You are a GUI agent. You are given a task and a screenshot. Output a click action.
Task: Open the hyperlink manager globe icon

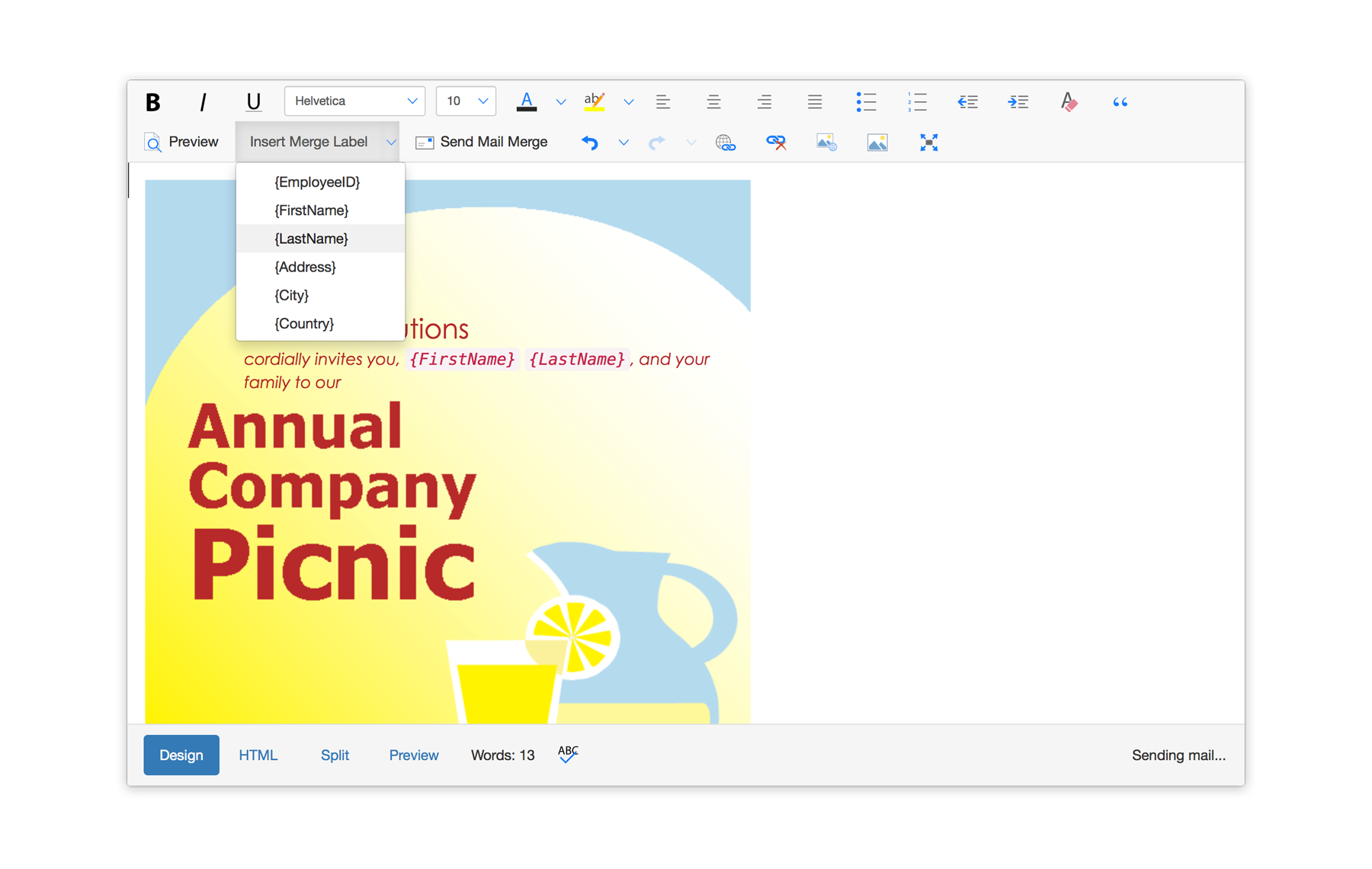pos(726,143)
